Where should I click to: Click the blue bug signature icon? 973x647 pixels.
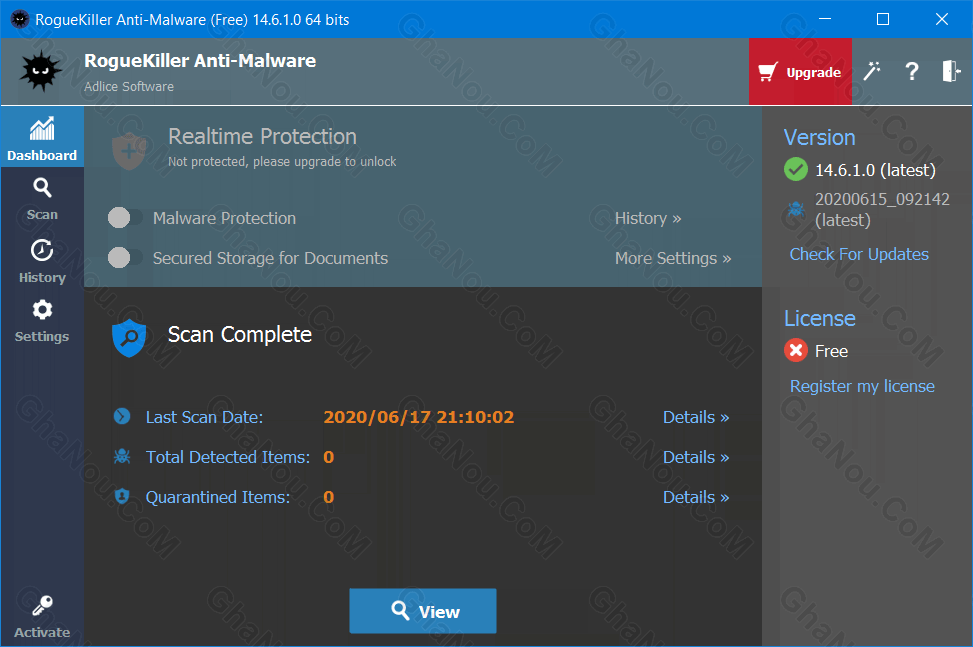796,209
